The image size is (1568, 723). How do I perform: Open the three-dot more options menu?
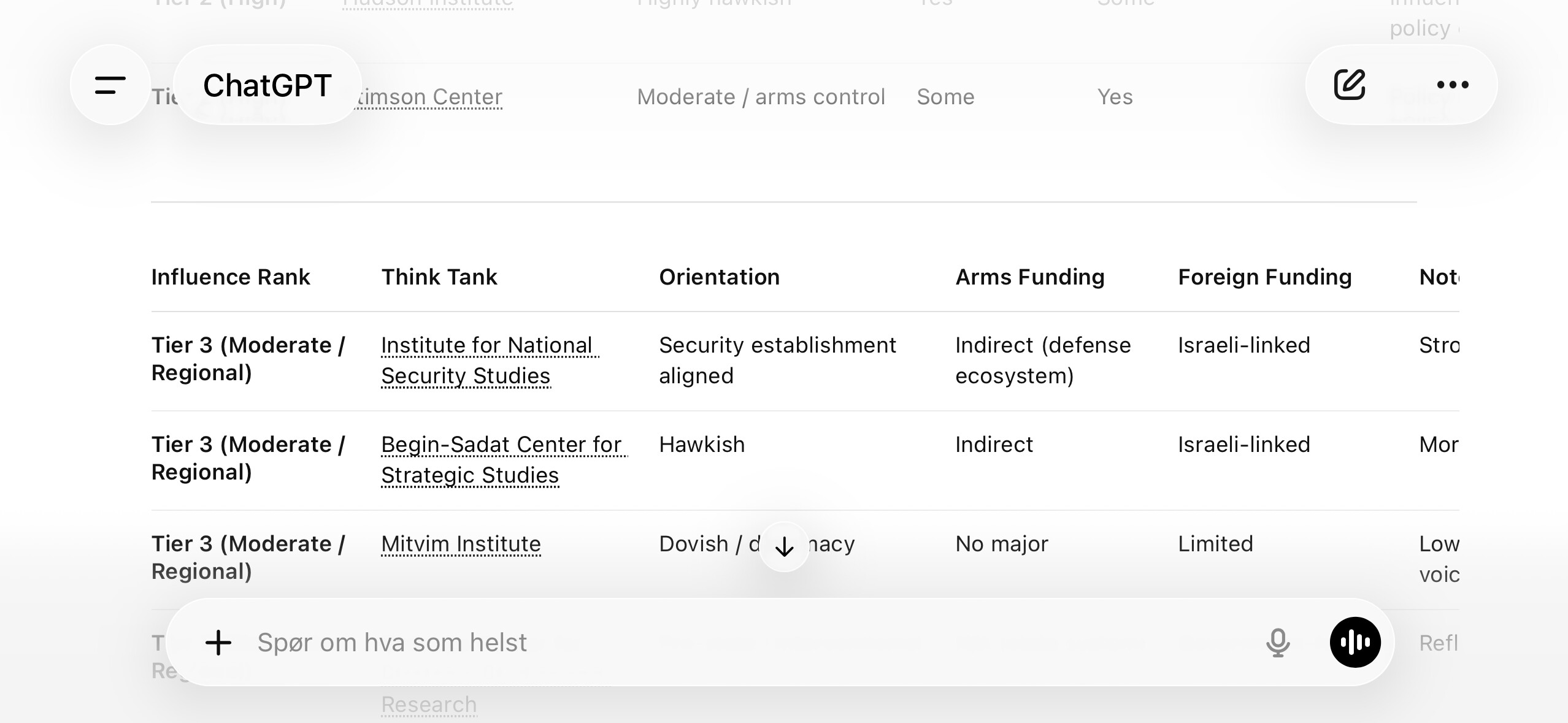point(1453,85)
